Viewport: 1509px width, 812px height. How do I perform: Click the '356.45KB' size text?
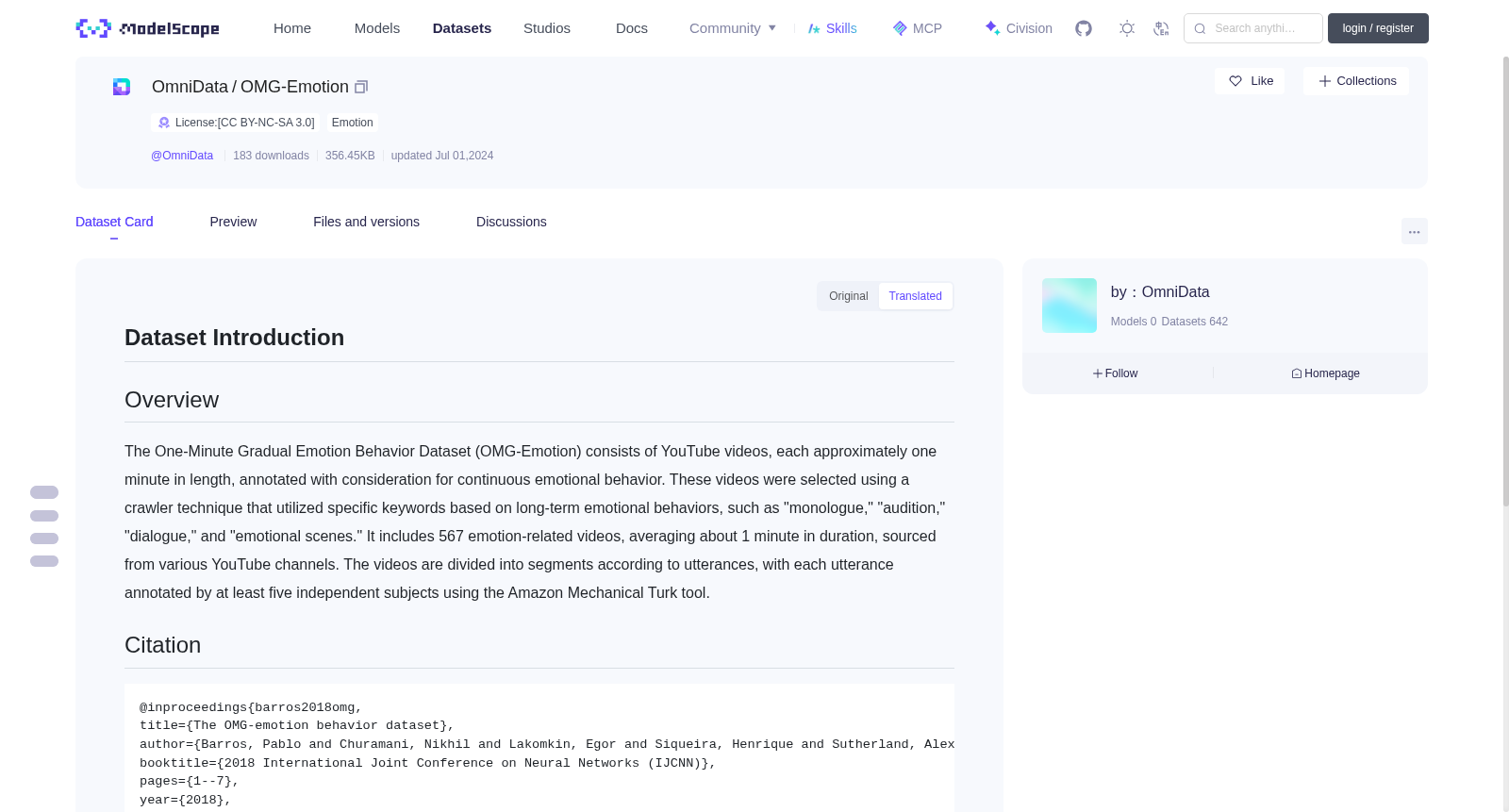350,156
